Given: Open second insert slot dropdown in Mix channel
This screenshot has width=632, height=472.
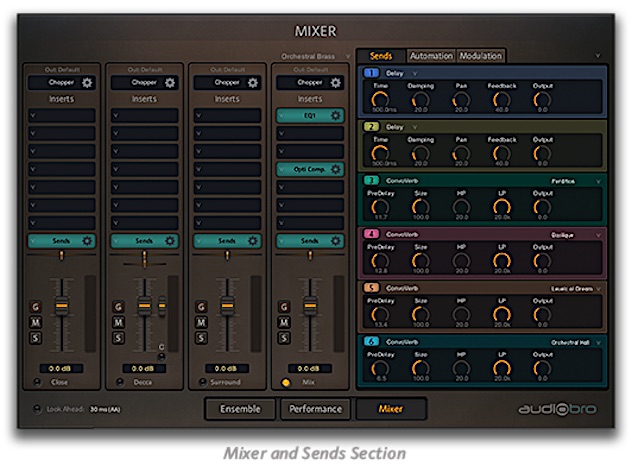Looking at the screenshot, I should tap(281, 133).
